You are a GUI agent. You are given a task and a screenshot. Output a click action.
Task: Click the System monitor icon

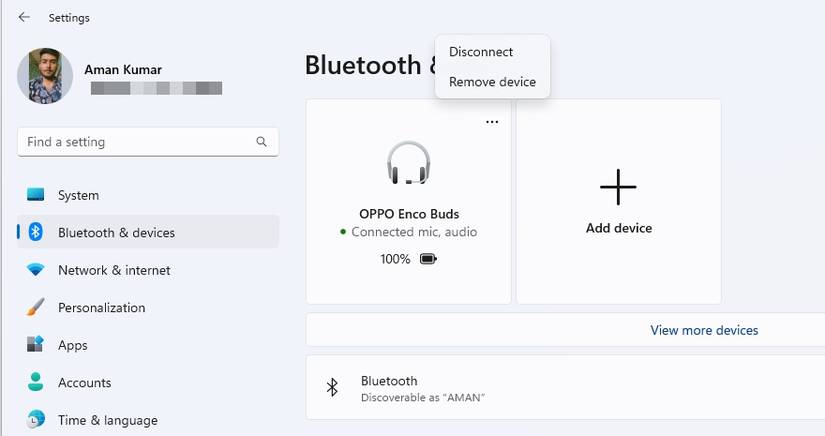click(36, 195)
